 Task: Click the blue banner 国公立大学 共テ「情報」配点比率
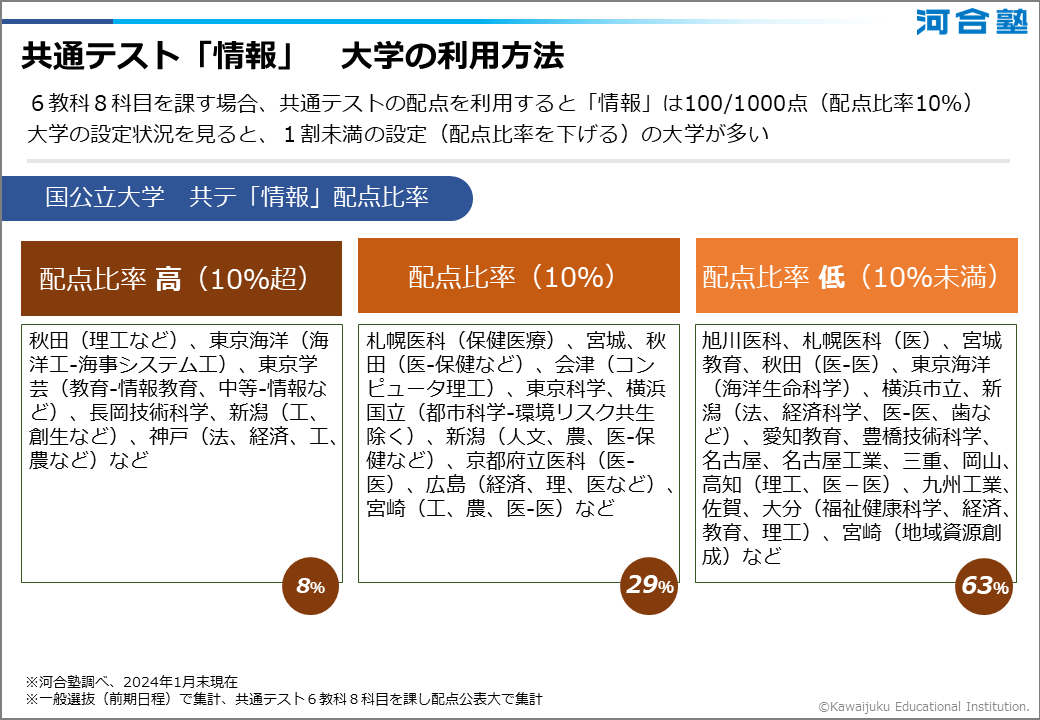click(x=237, y=198)
